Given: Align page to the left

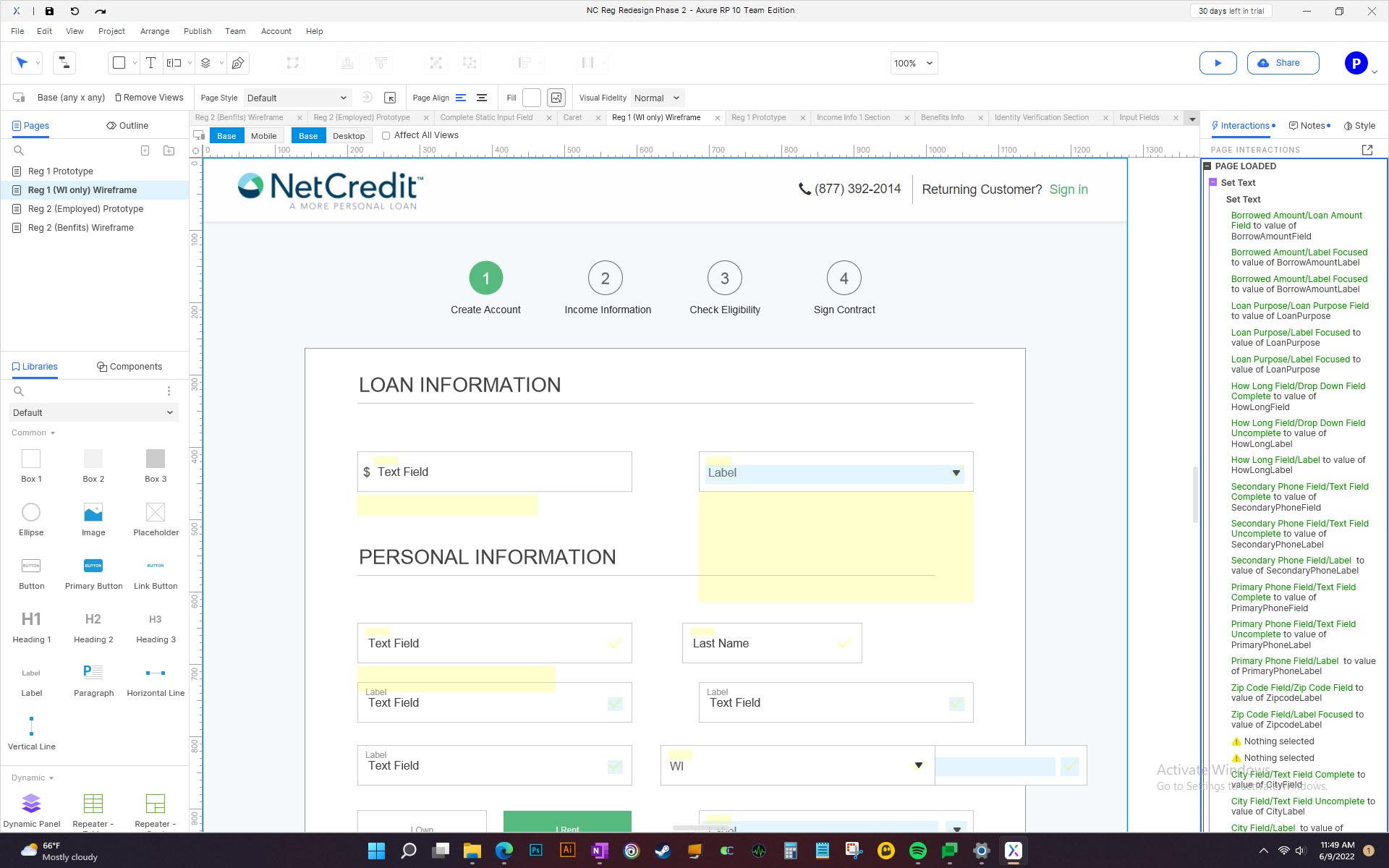Looking at the screenshot, I should pos(460,98).
